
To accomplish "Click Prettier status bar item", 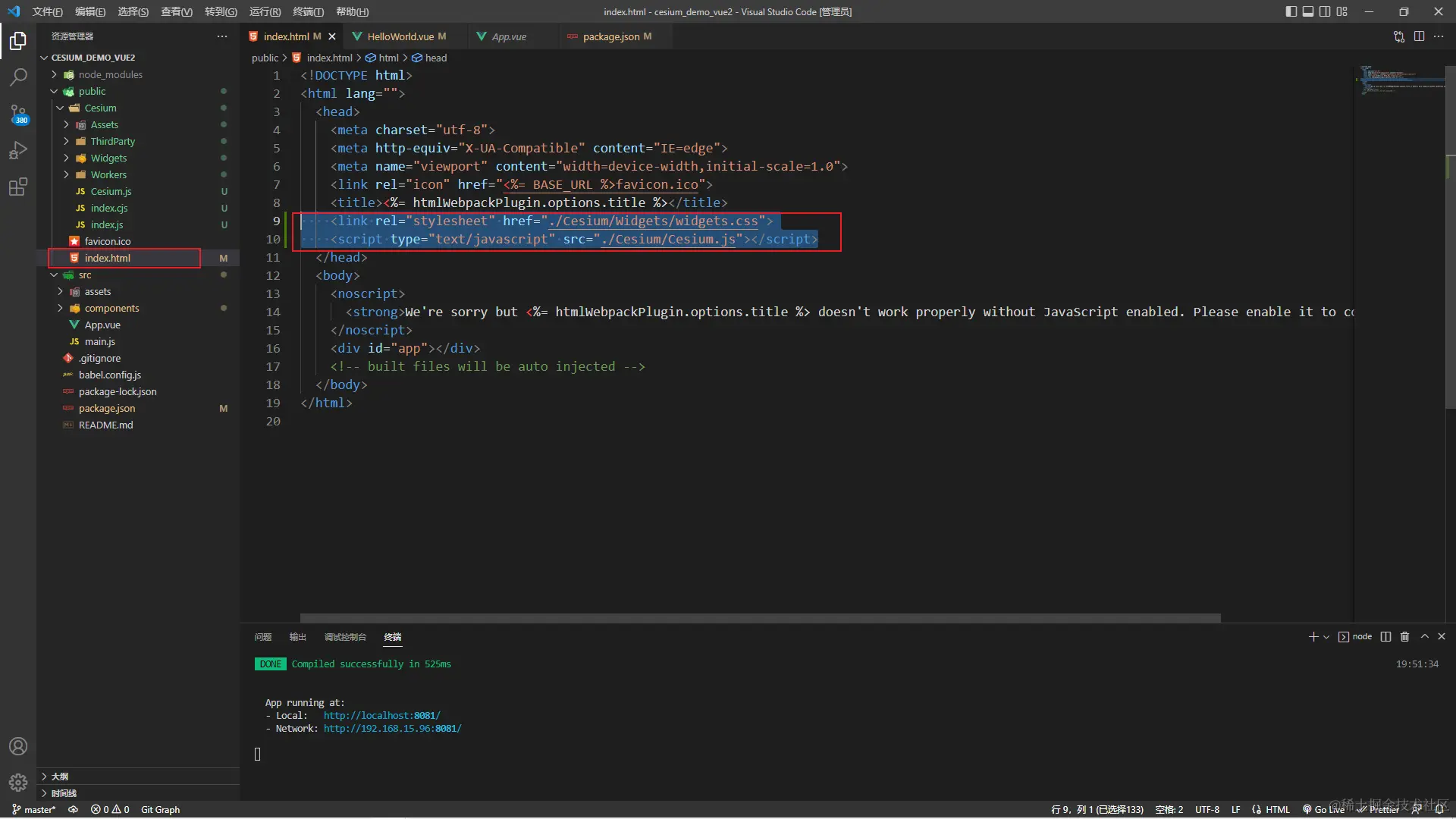I will (1378, 810).
